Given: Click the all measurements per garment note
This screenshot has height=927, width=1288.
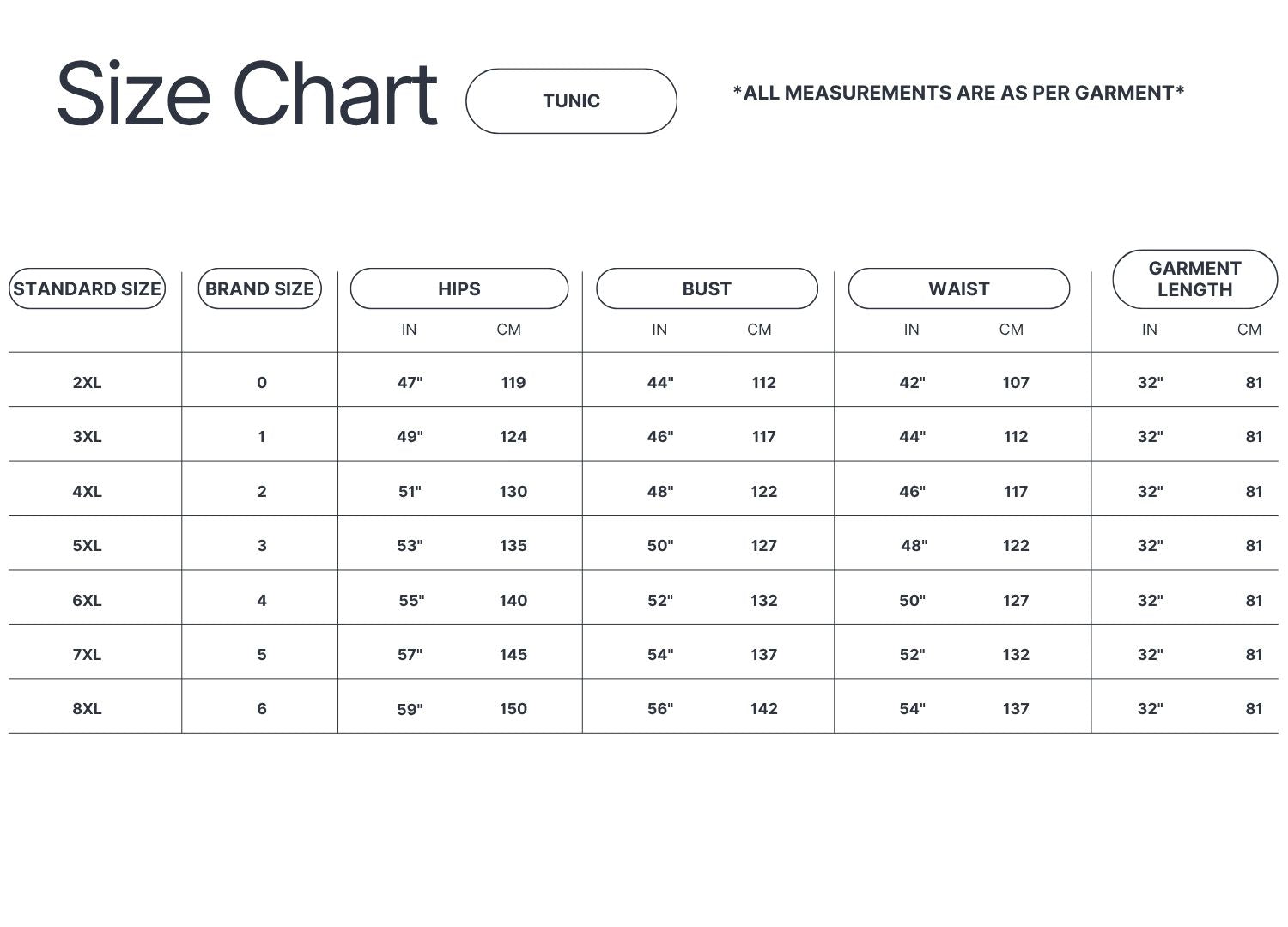Looking at the screenshot, I should pyautogui.click(x=958, y=93).
